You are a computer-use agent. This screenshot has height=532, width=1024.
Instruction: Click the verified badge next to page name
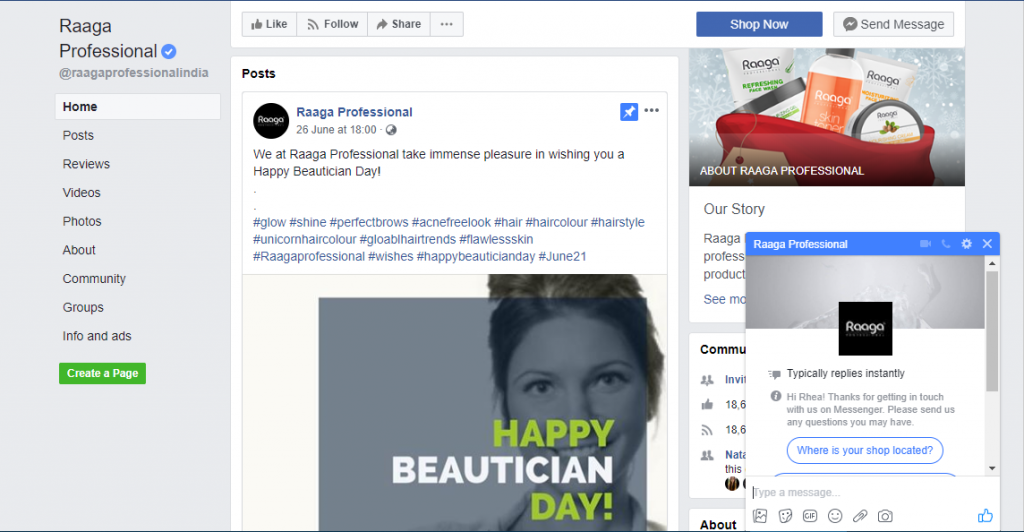click(168, 51)
